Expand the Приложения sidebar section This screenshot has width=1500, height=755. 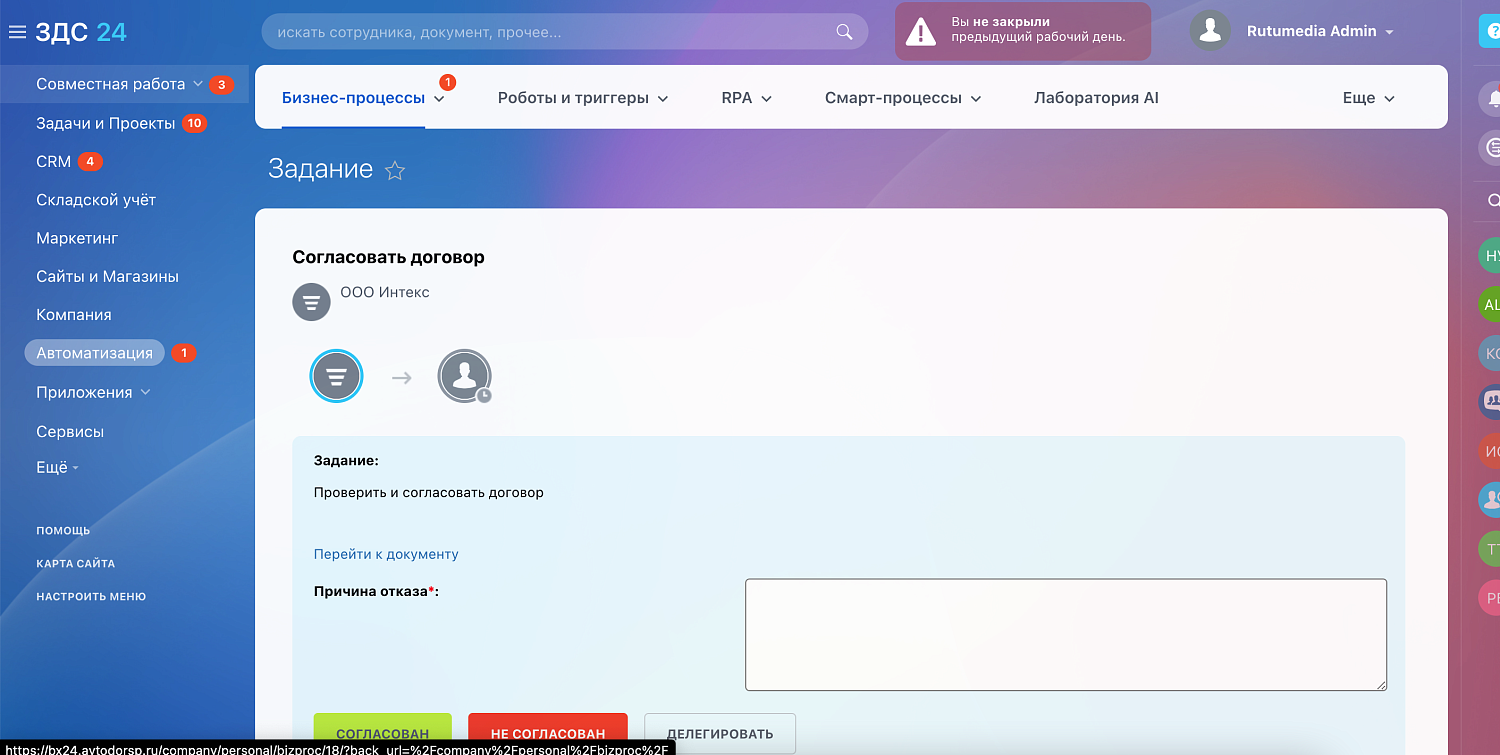(x=92, y=392)
